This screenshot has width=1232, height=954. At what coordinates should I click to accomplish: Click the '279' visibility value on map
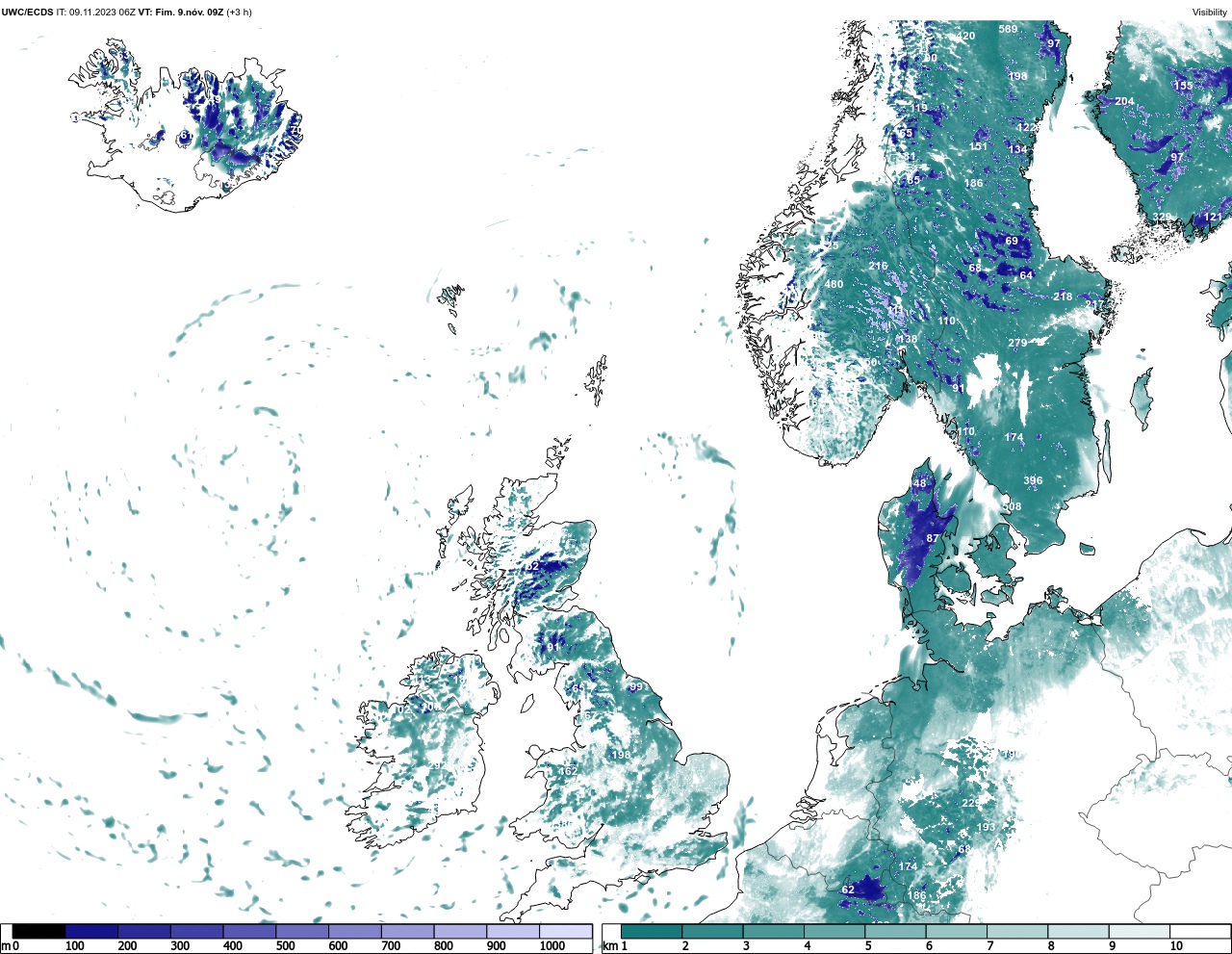pos(1017,343)
